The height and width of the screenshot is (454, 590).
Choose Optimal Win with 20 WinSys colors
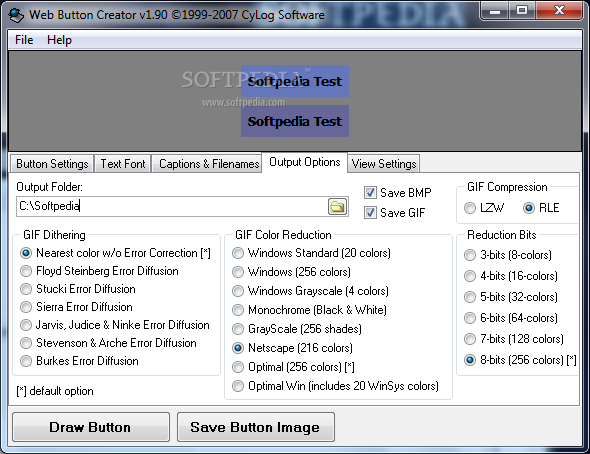point(335,386)
